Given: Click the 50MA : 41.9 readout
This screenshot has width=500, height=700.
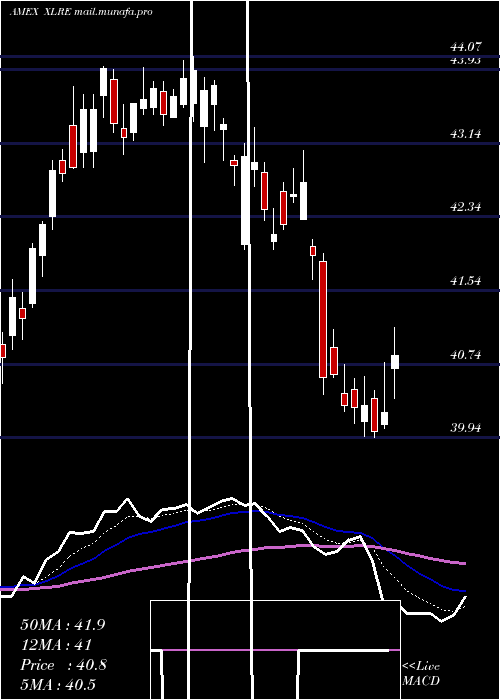Looking at the screenshot, I should coord(63,625).
